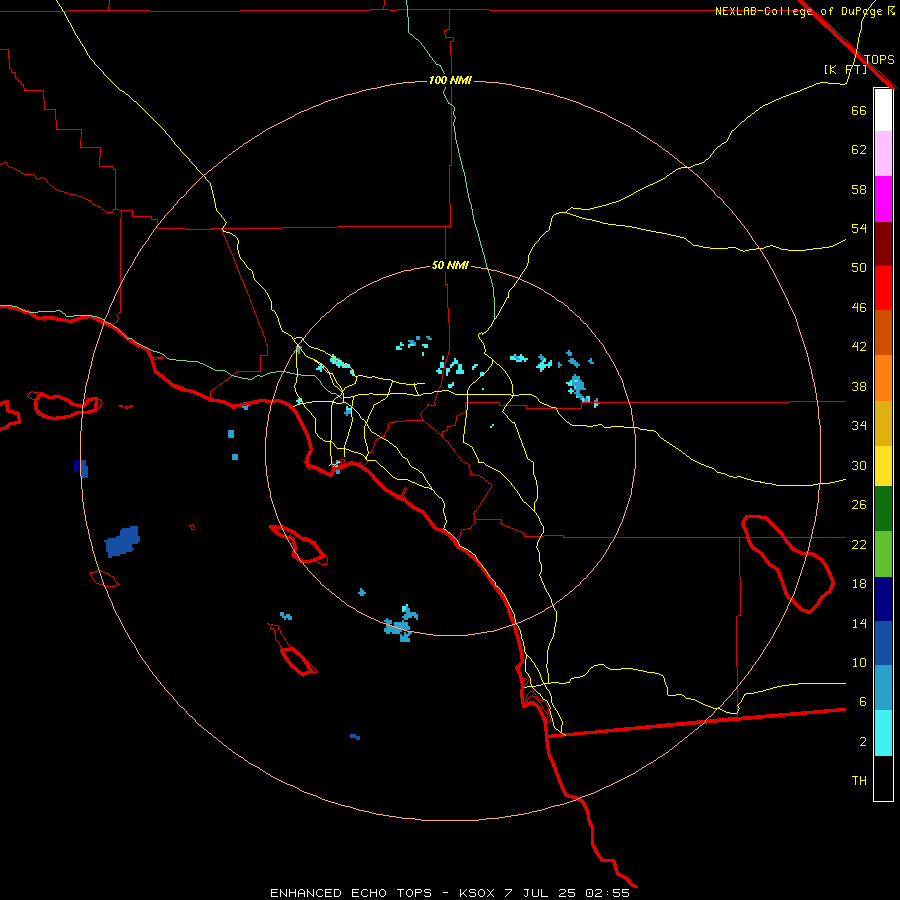
Task: Select the '10' legend value
Action: [x=859, y=662]
